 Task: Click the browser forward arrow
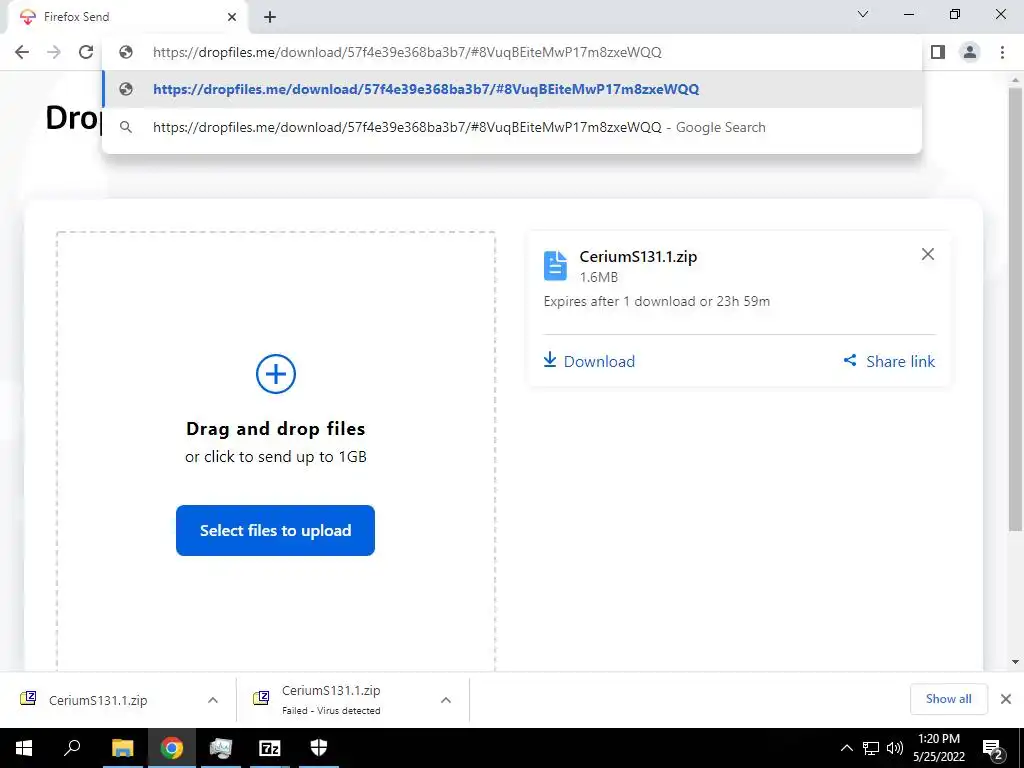point(54,52)
